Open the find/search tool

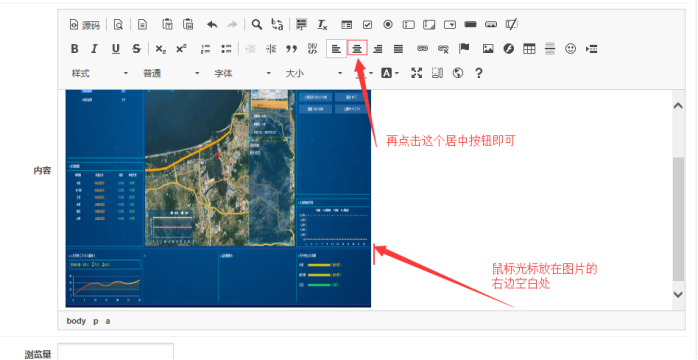pyautogui.click(x=257, y=24)
